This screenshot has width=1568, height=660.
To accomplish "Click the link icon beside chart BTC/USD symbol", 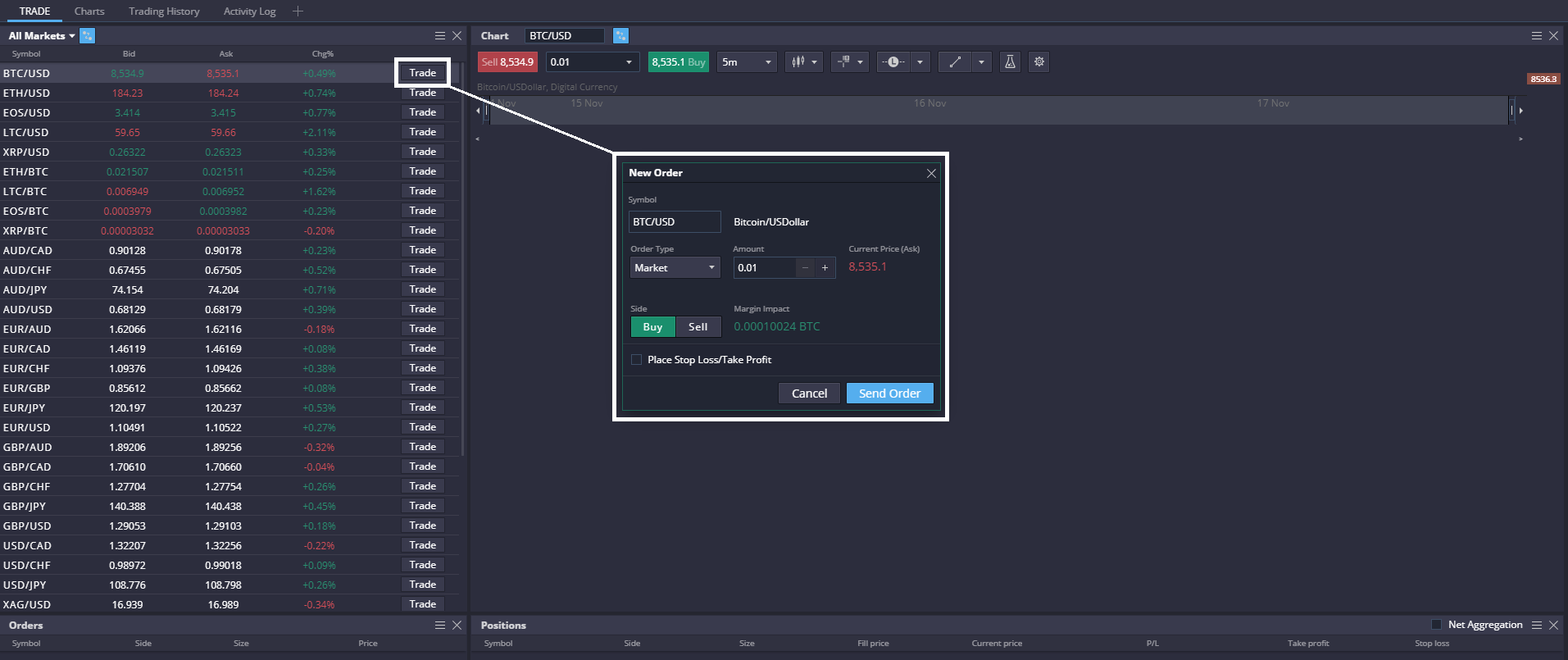I will click(620, 35).
